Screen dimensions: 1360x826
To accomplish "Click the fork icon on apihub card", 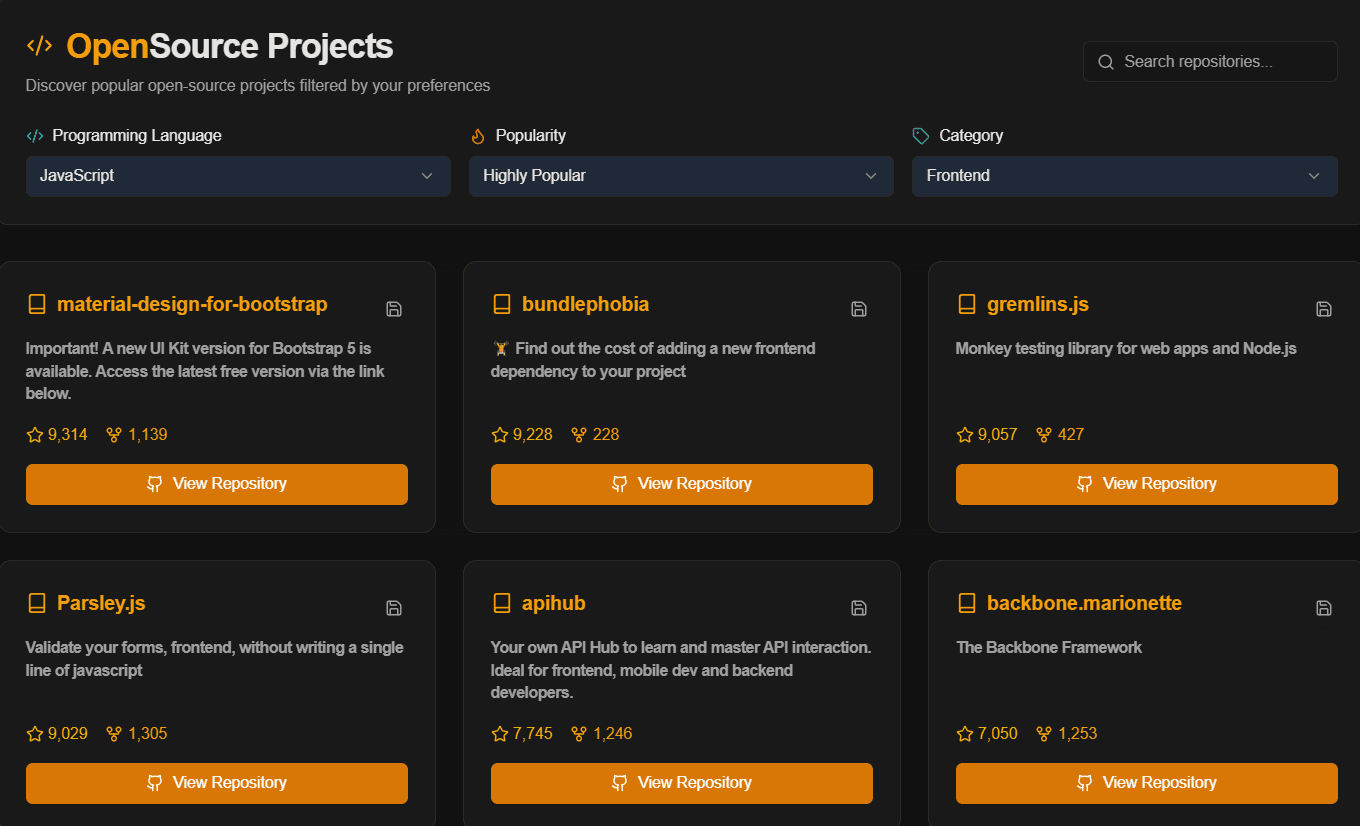I will pyautogui.click(x=579, y=734).
